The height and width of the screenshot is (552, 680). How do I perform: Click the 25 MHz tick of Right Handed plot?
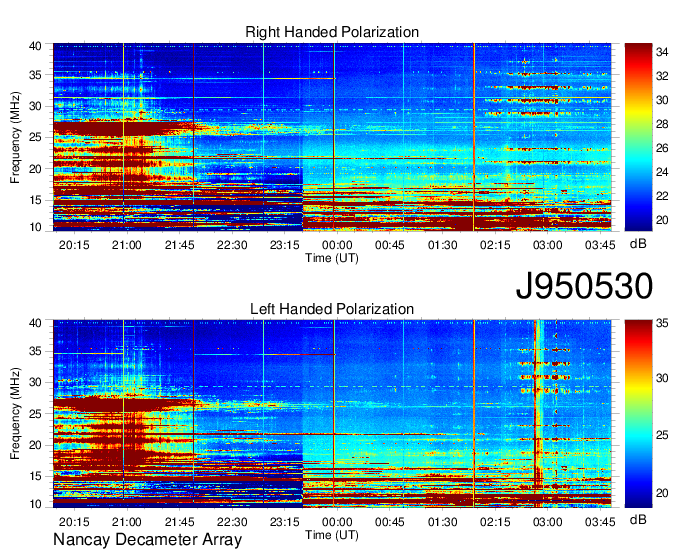[x=35, y=137]
